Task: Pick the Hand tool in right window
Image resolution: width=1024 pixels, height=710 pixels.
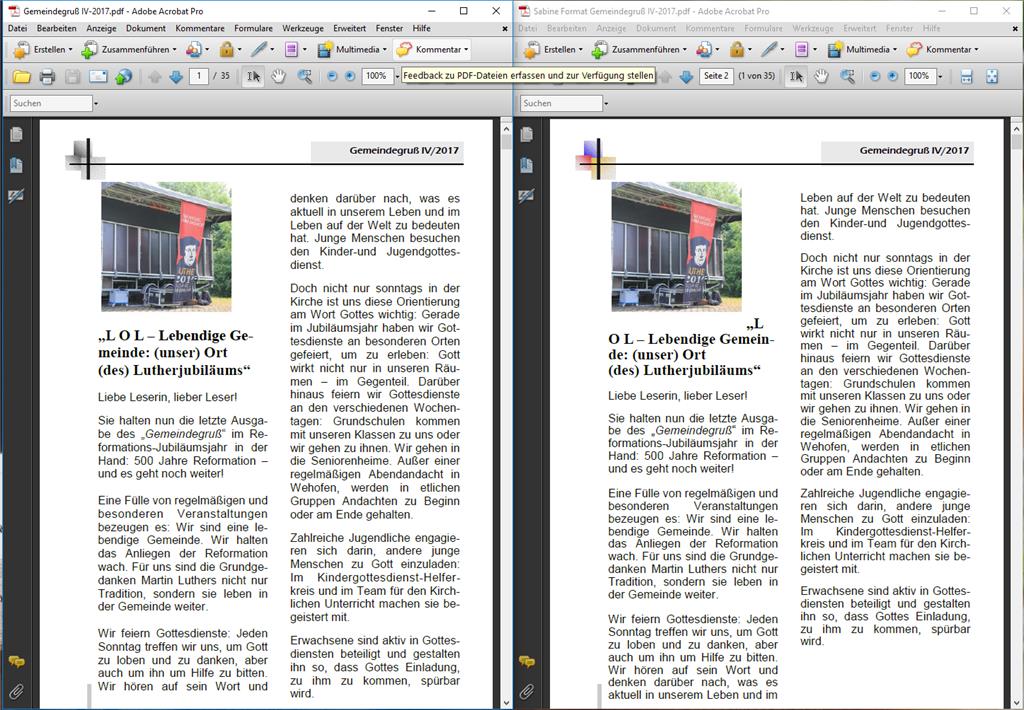Action: coord(821,76)
